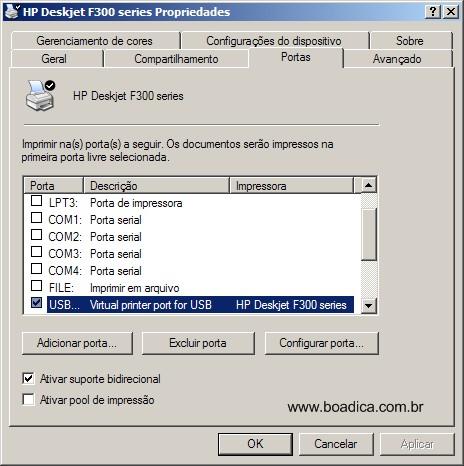Close the Propriedades dialog window
The width and height of the screenshot is (464, 466).
click(451, 12)
